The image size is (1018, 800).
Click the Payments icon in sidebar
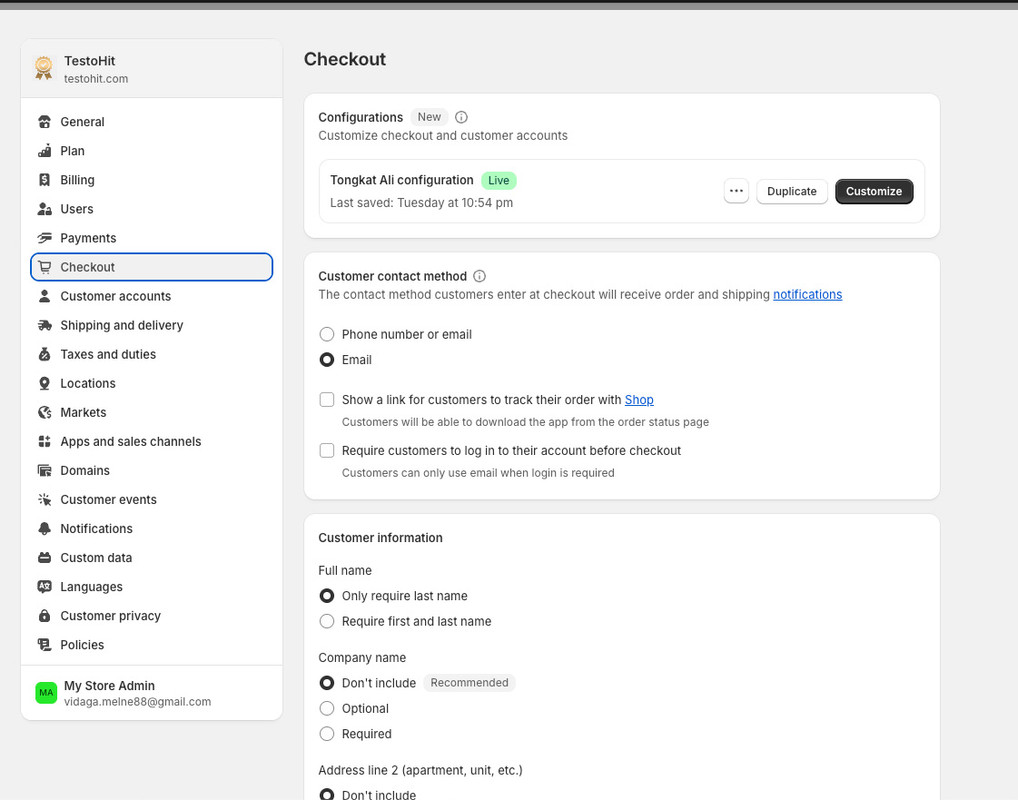pos(44,238)
